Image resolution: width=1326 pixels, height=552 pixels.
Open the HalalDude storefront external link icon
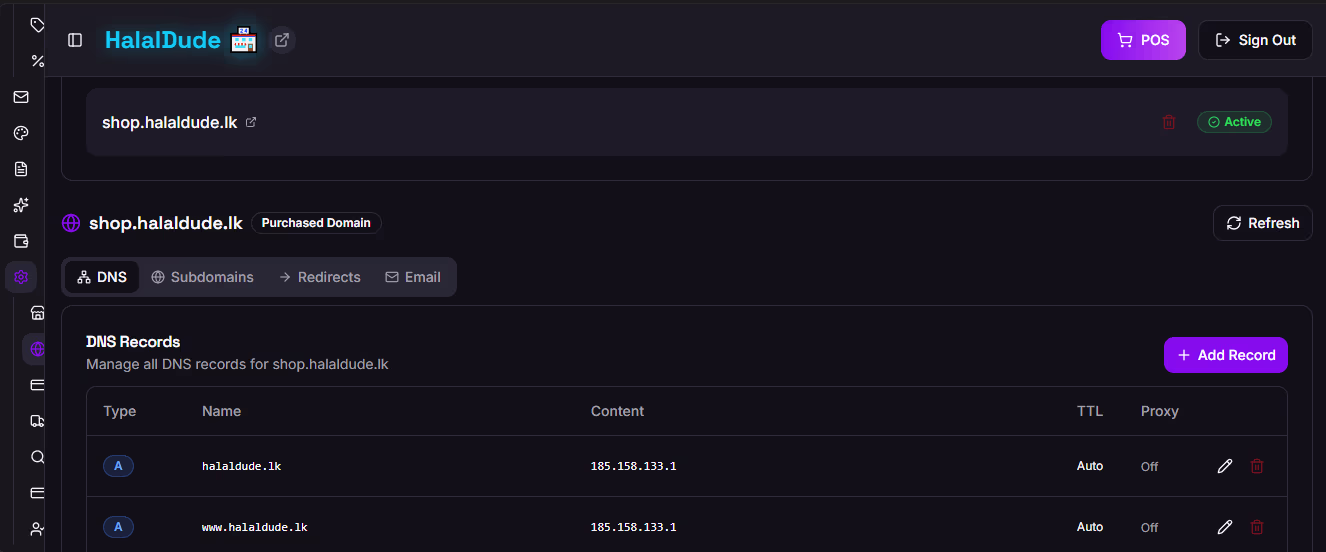(x=282, y=40)
